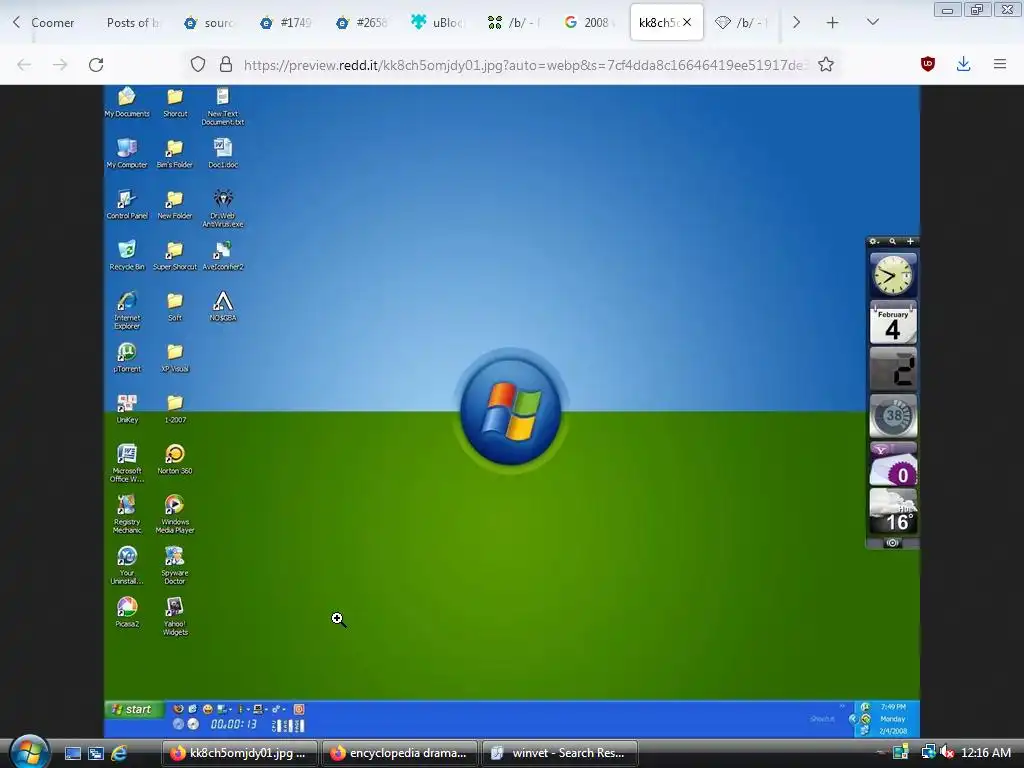
Task: Switch to the 2008 Google tab
Action: pyautogui.click(x=590, y=23)
